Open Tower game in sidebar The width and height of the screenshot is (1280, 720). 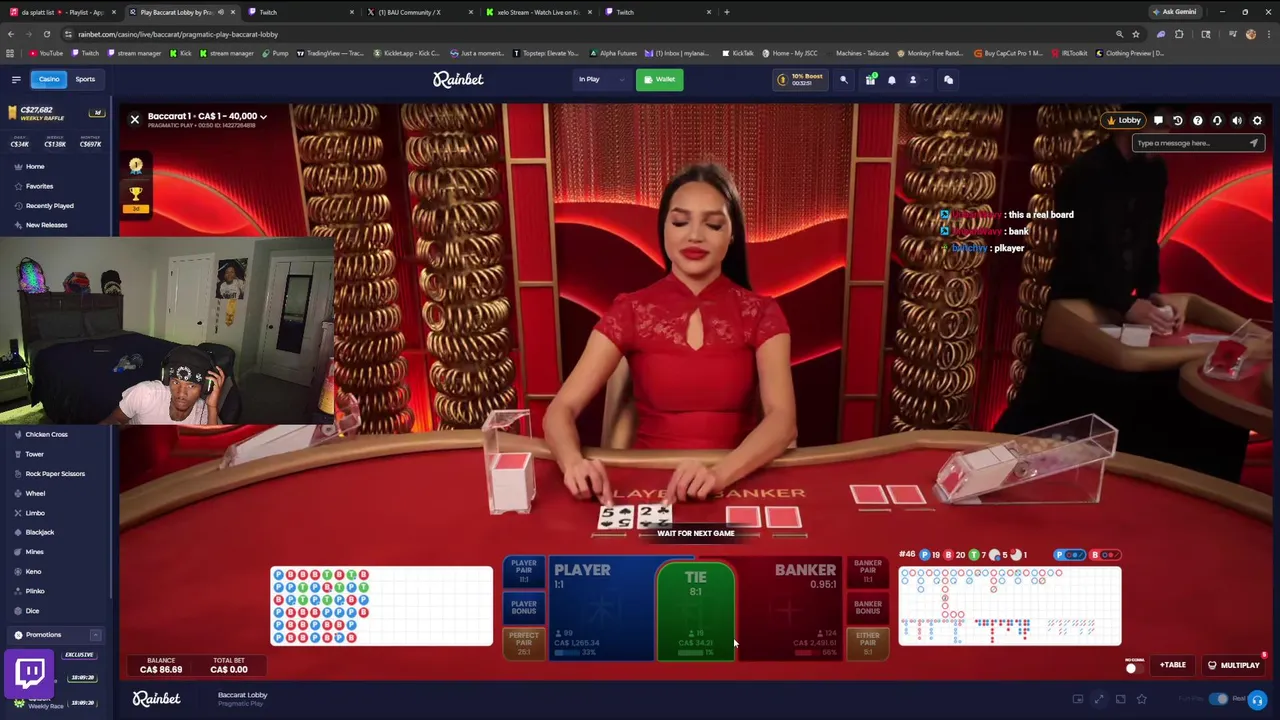point(34,454)
